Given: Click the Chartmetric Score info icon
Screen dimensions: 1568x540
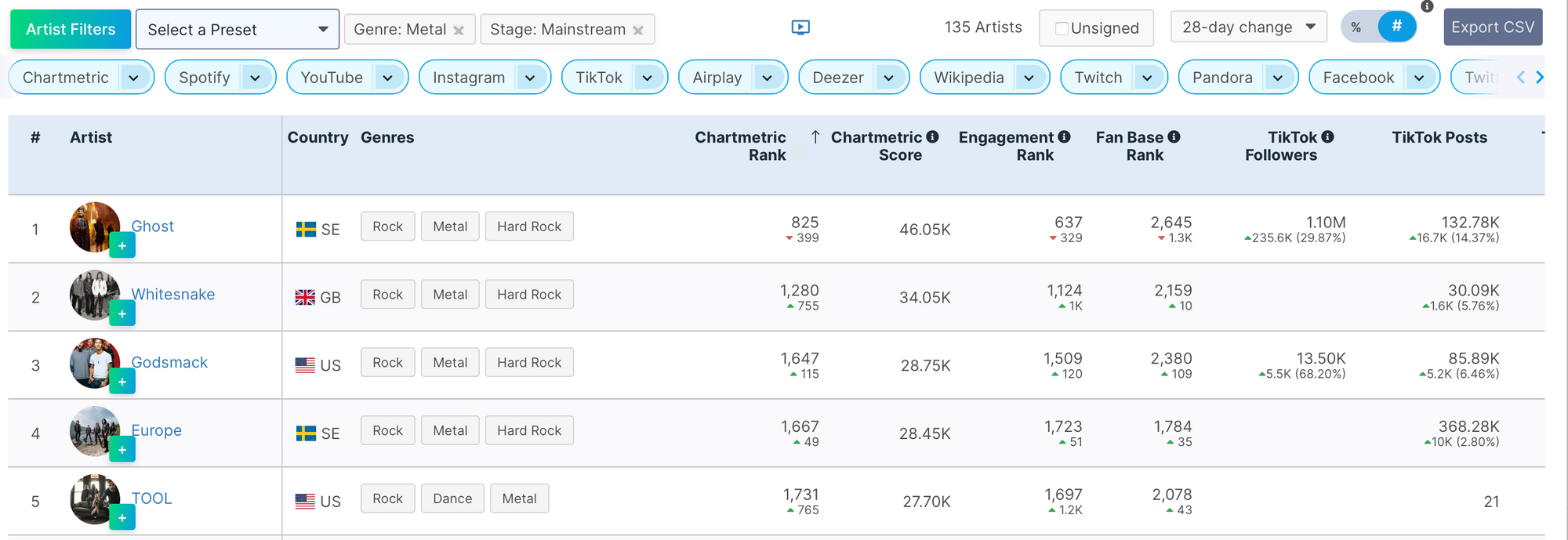Looking at the screenshot, I should click(932, 136).
